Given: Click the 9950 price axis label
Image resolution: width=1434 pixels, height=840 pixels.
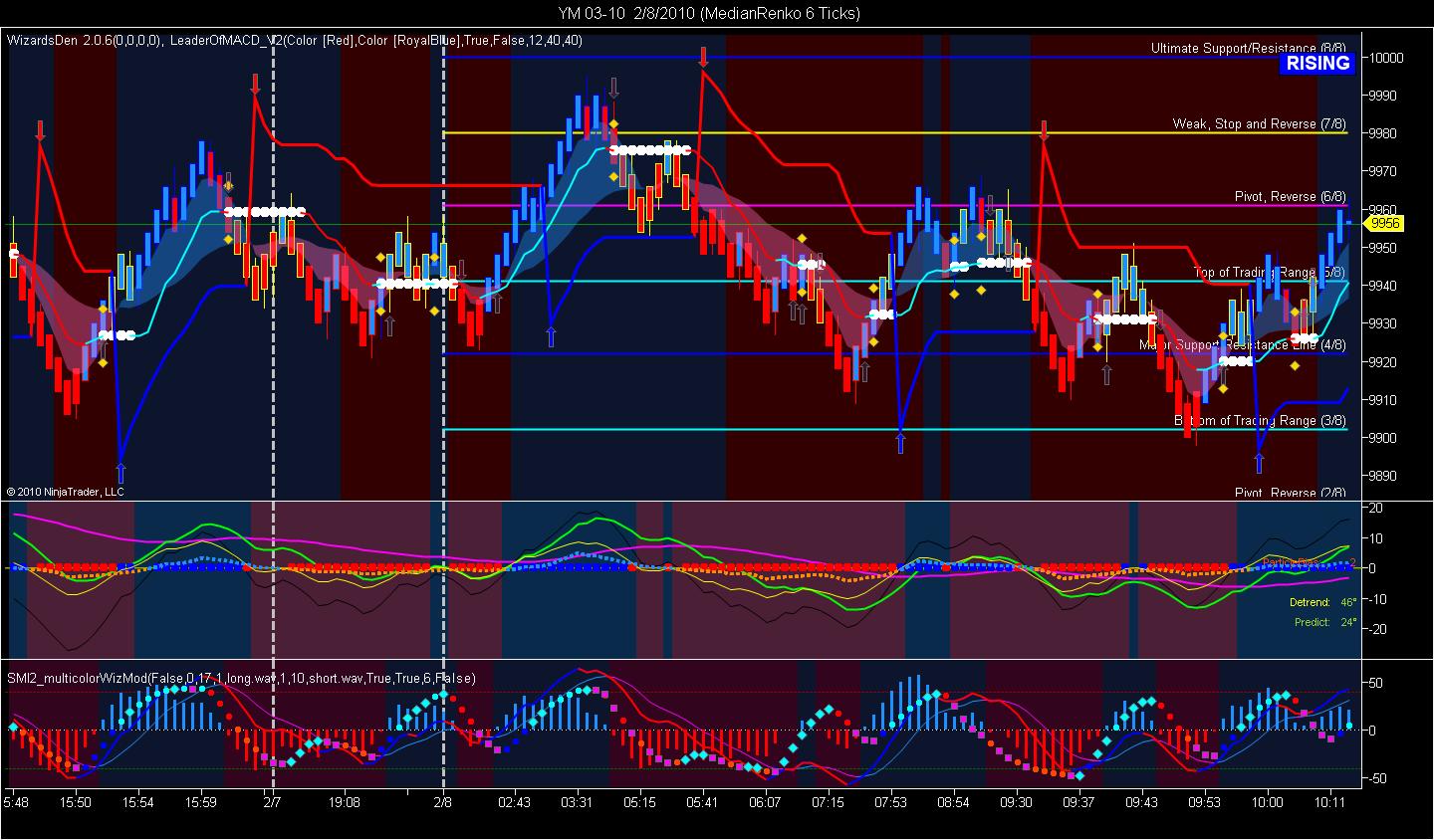Looking at the screenshot, I should 1384,248.
